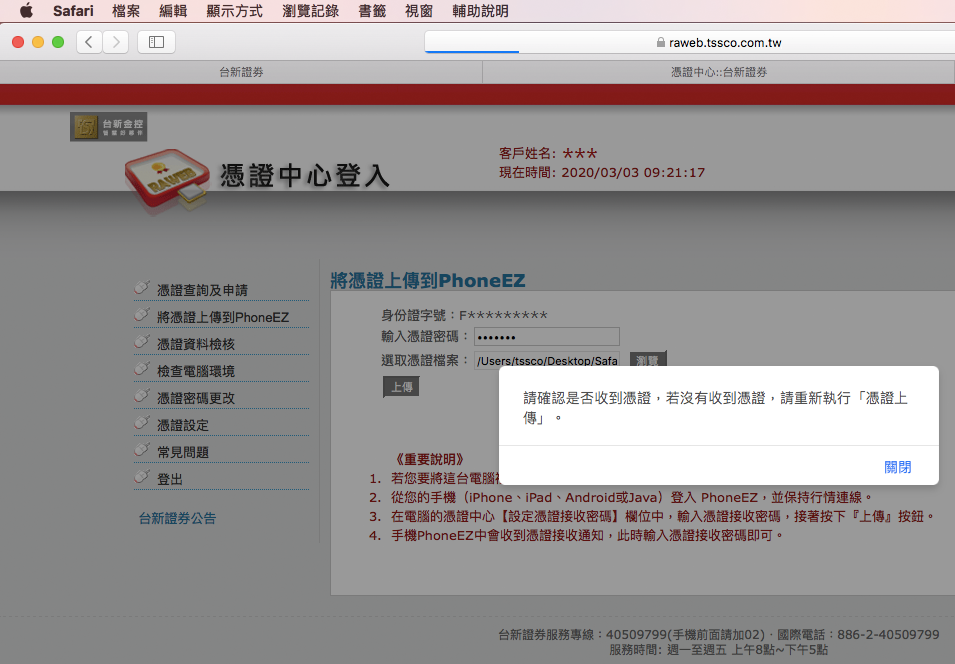Click the mouse icon beside 憑證設定

(142, 422)
